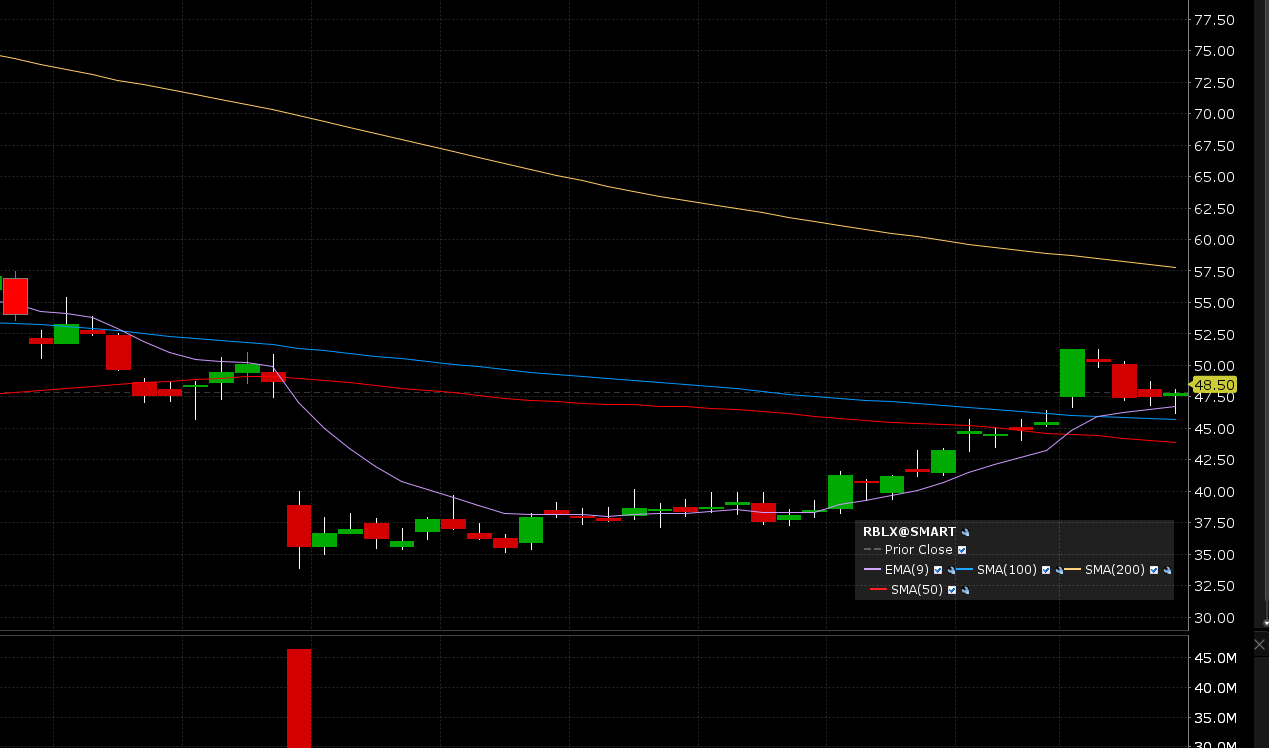This screenshot has height=748, width=1269.
Task: Click the 42.50 price axis label
Action: [x=1214, y=460]
